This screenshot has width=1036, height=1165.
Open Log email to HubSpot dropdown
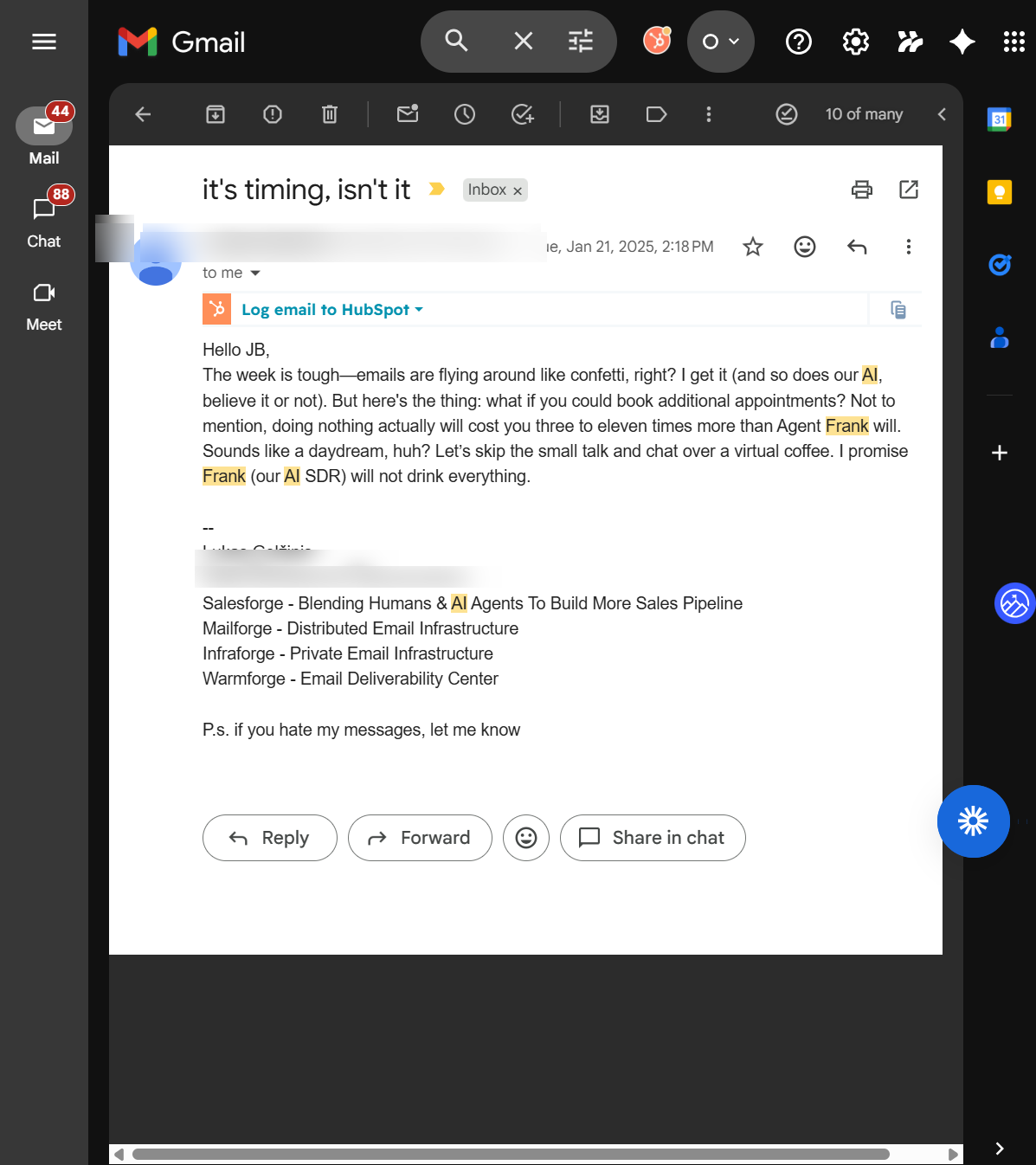pos(332,310)
